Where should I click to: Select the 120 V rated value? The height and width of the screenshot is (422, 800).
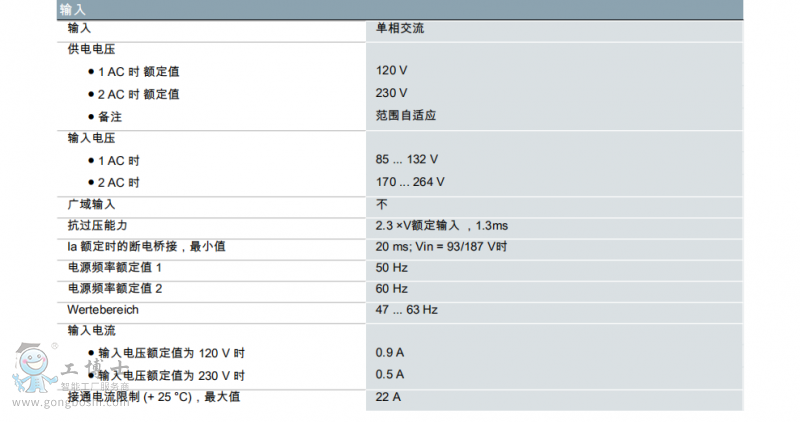point(391,72)
